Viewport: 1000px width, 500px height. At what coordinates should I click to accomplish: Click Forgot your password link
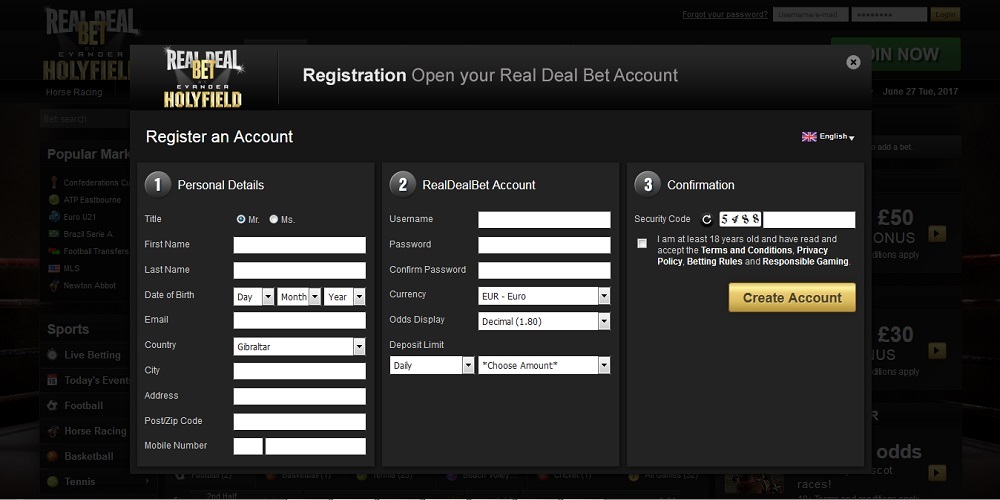(x=725, y=14)
